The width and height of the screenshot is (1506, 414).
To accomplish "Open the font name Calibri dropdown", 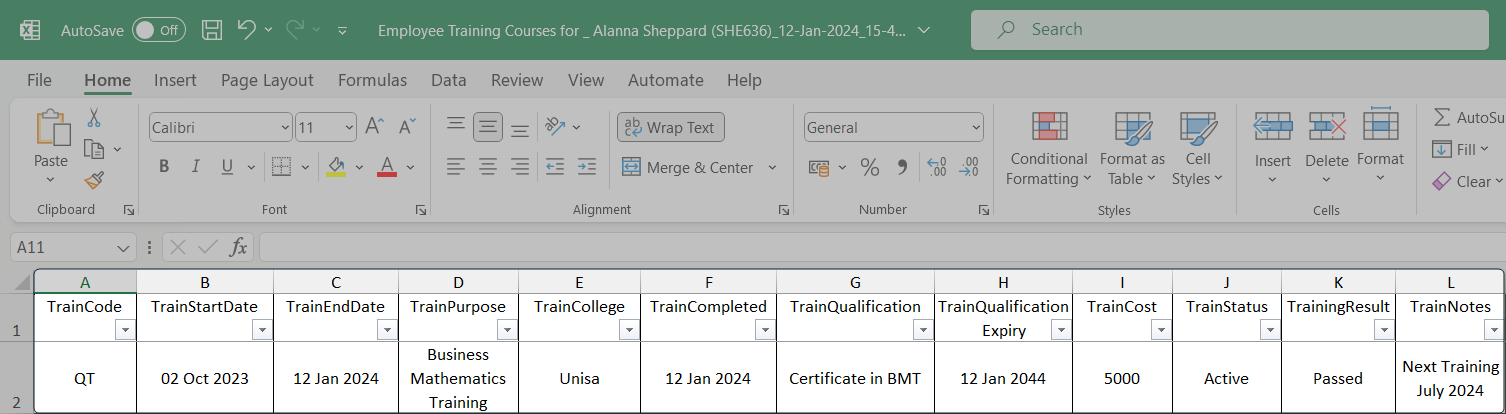I will click(284, 128).
